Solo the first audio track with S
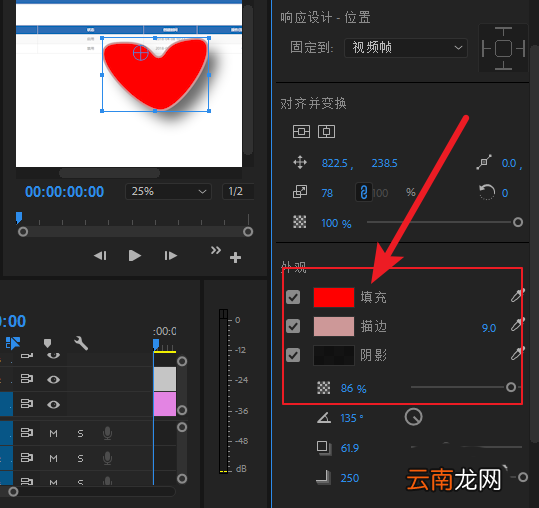The width and height of the screenshot is (539, 508). pyautogui.click(x=80, y=433)
